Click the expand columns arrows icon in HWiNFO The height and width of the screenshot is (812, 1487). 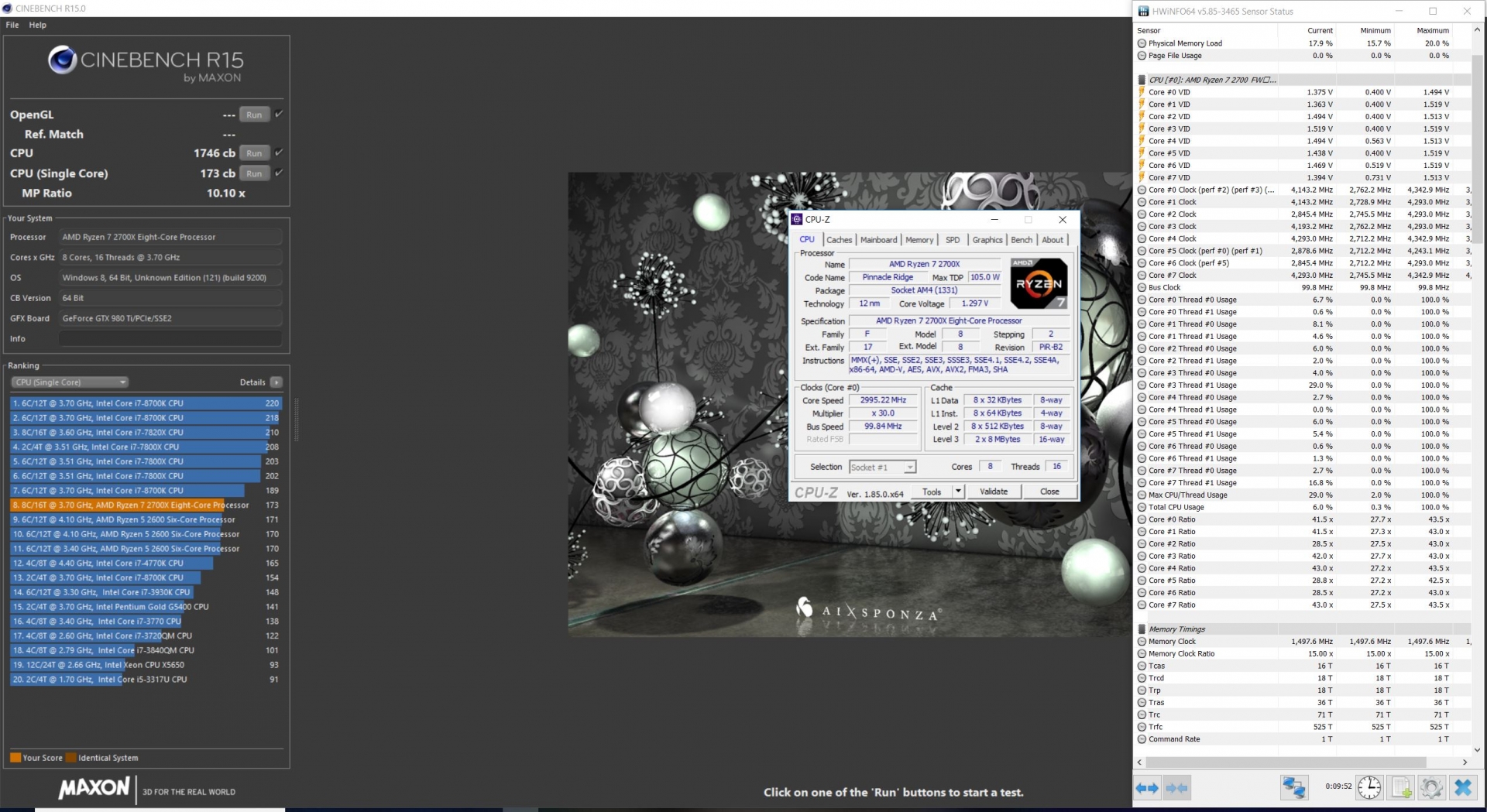(x=1147, y=788)
